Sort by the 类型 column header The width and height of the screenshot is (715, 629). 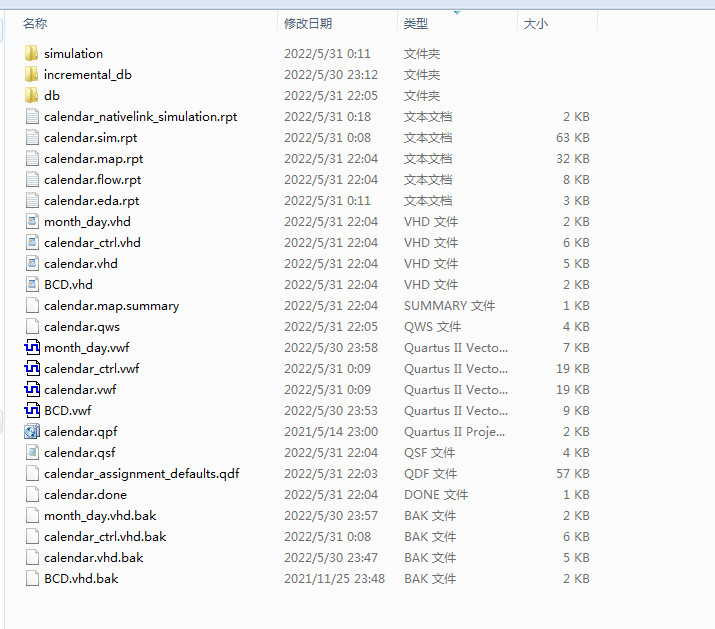click(x=415, y=23)
